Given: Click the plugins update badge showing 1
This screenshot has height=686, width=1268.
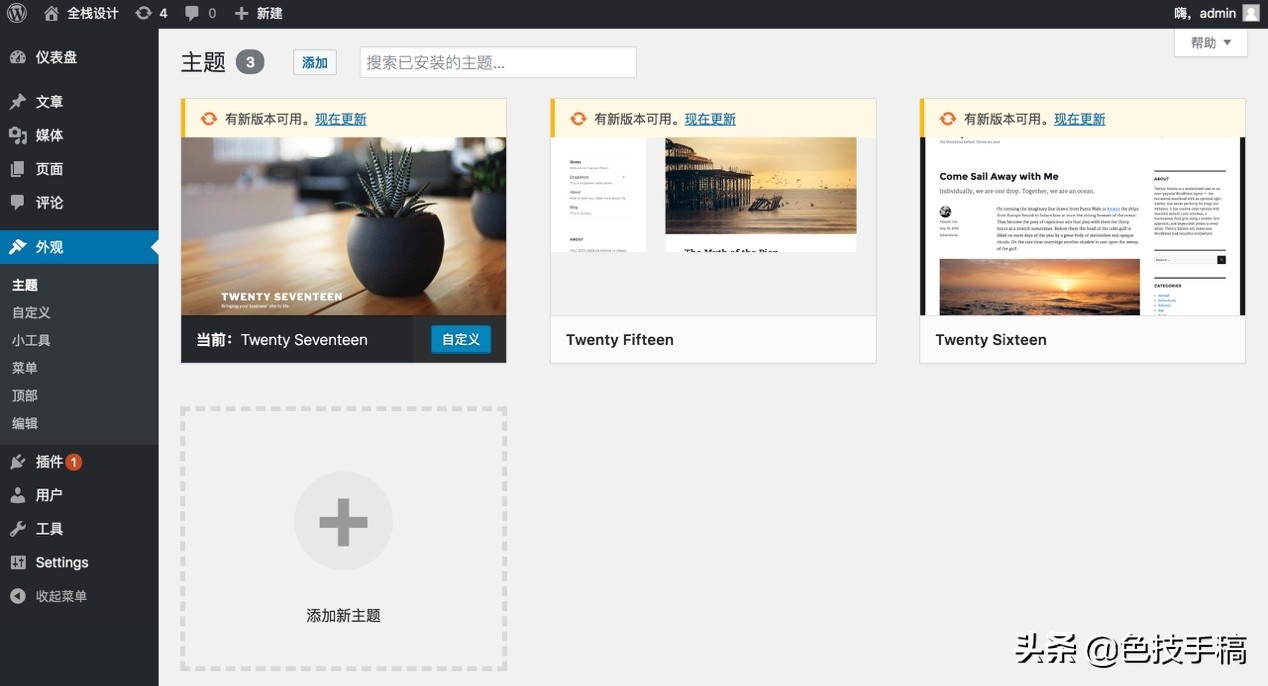Looking at the screenshot, I should [74, 462].
